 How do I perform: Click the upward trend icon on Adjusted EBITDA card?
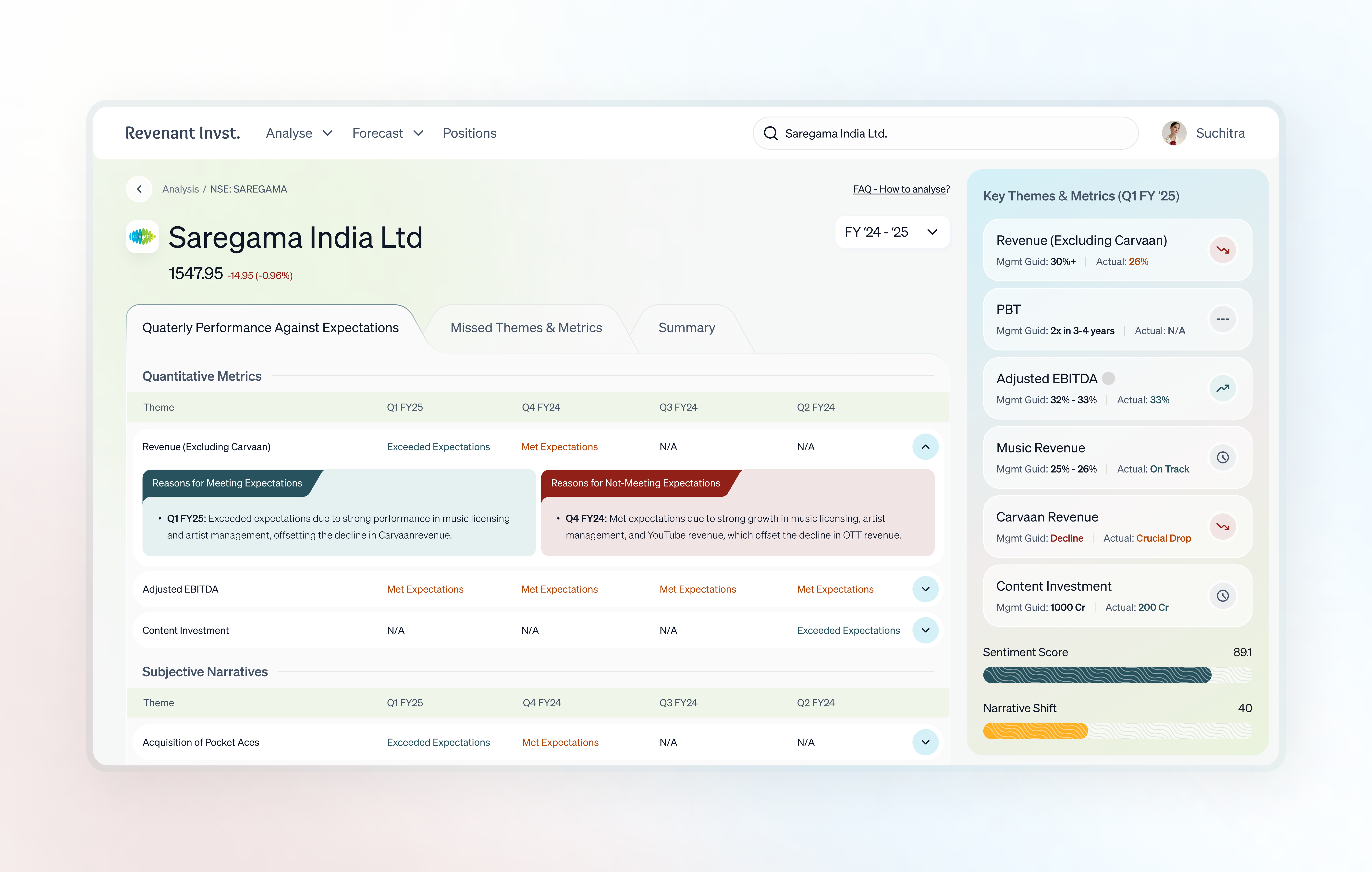click(x=1223, y=388)
